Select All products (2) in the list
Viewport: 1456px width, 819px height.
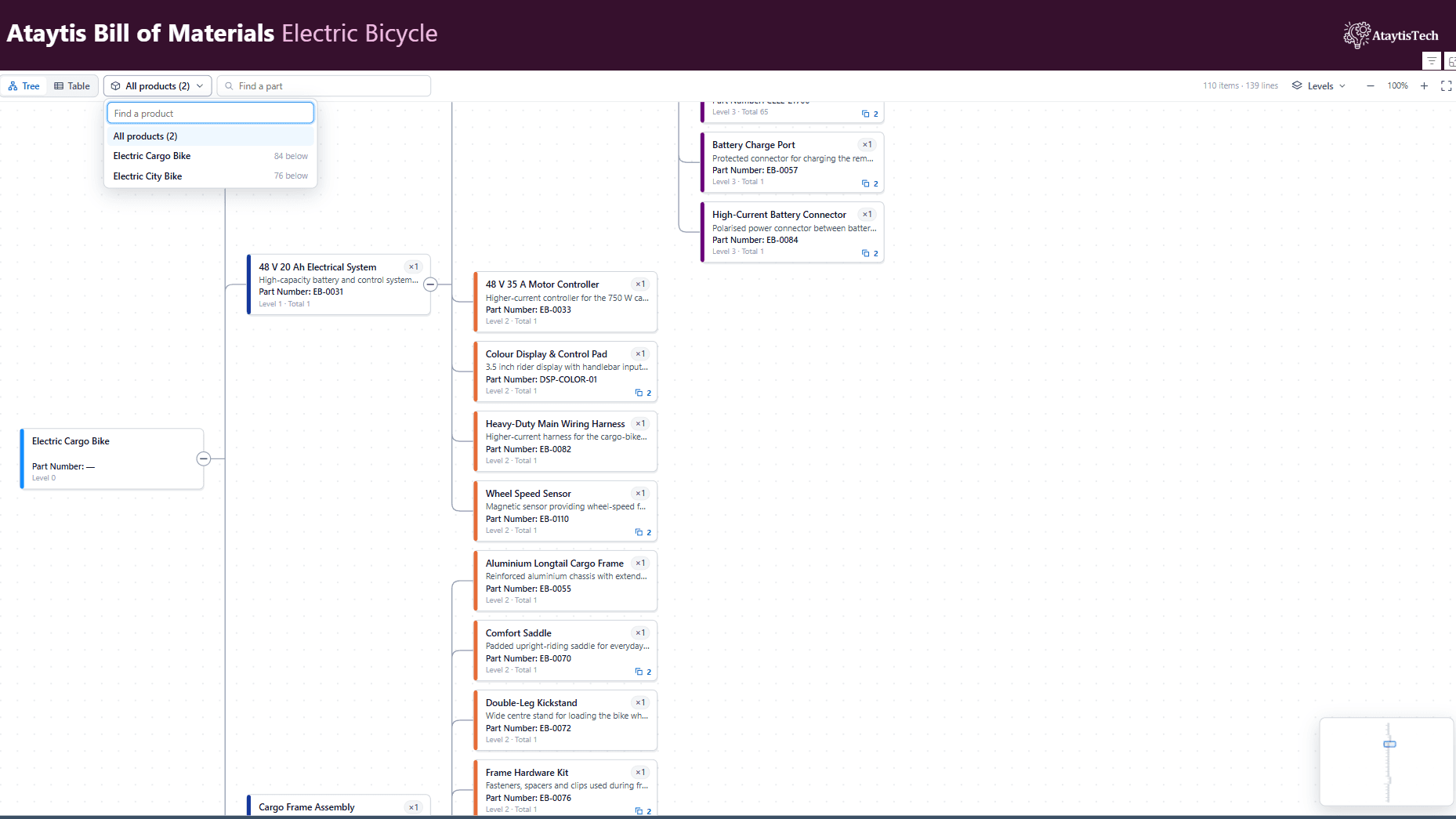[x=211, y=136]
